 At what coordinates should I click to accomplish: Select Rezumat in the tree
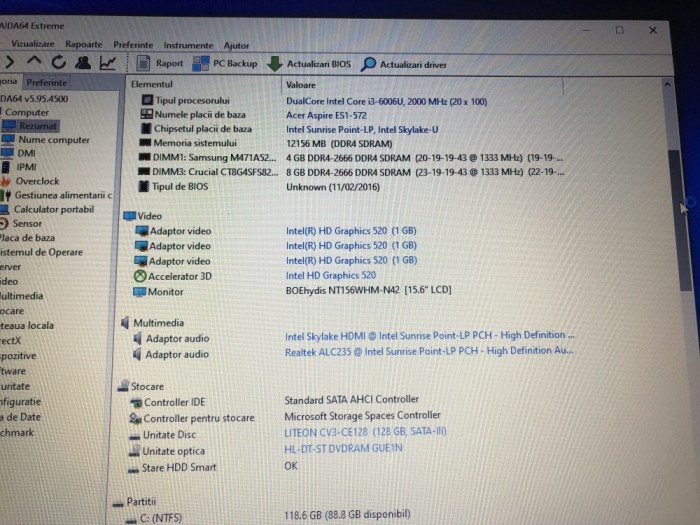(38, 126)
